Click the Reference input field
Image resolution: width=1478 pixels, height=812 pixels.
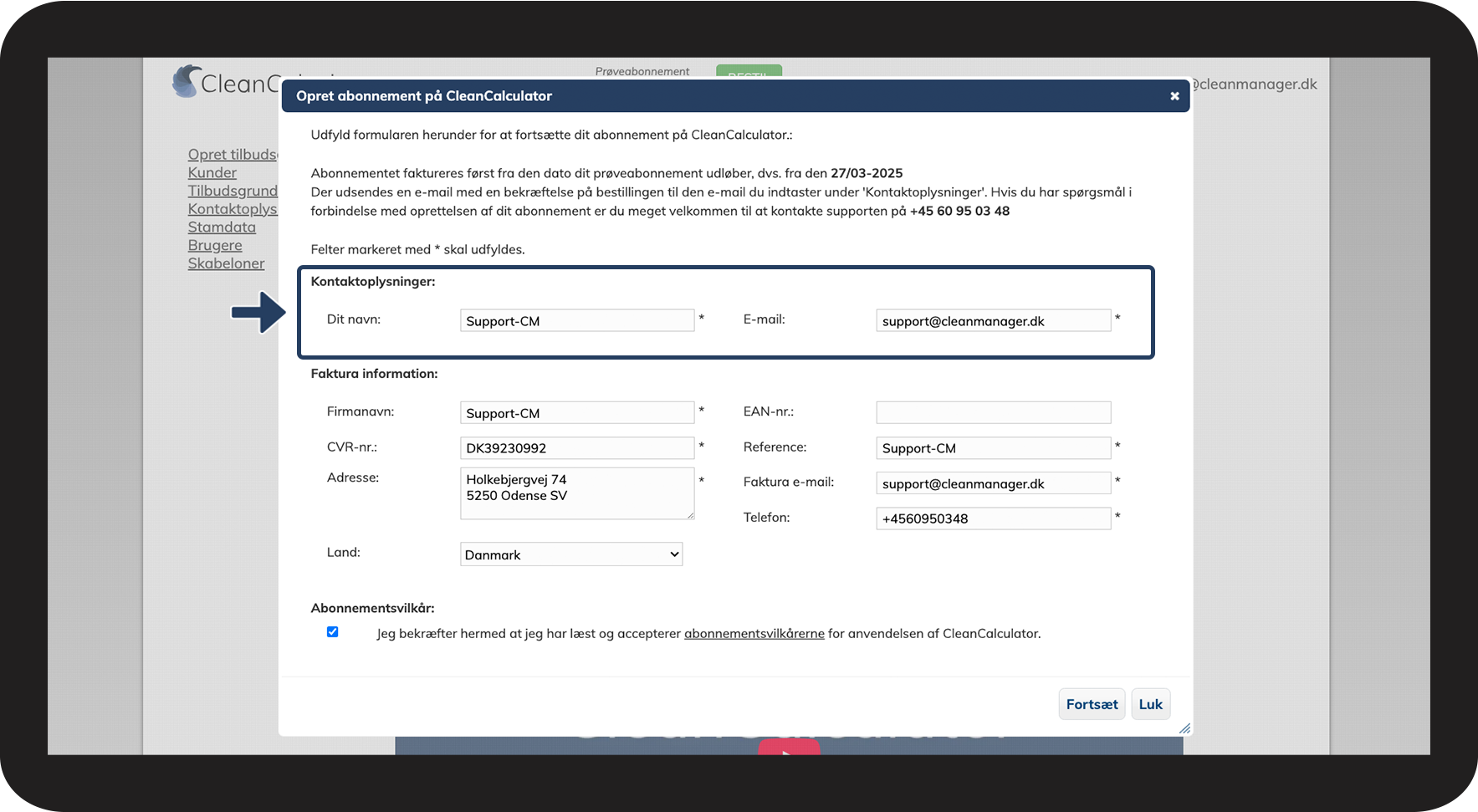(x=994, y=447)
